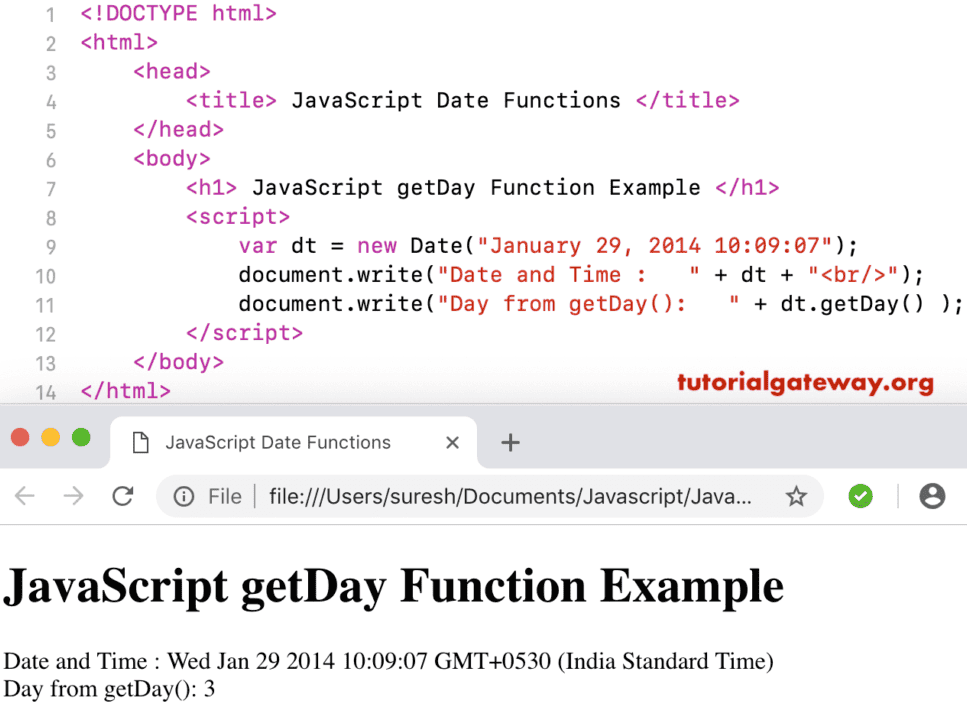Bookmark this page using the star icon
Viewport: 967px width, 704px height.
pyautogui.click(x=796, y=496)
